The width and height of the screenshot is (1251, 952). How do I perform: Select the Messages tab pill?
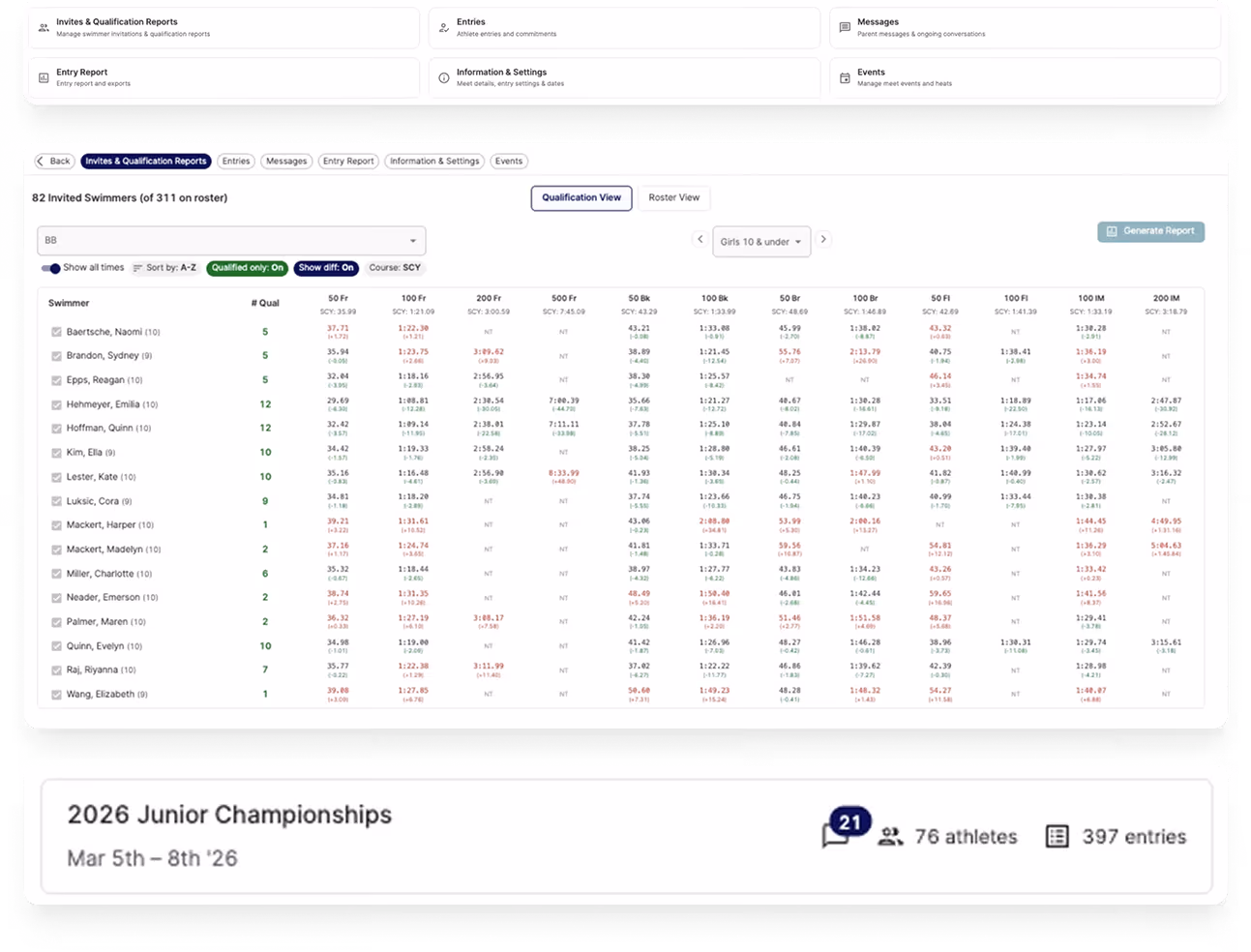[286, 162]
